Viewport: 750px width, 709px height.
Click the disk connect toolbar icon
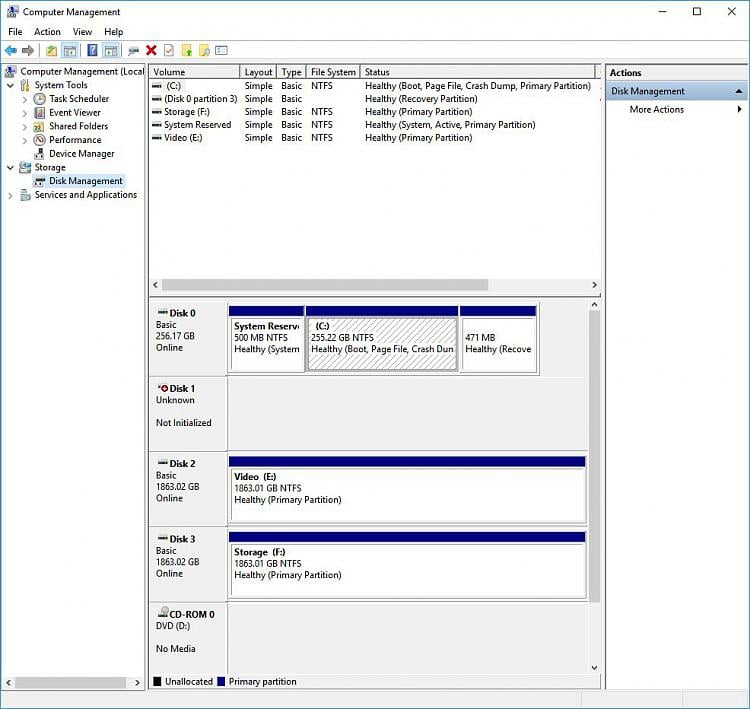click(133, 50)
